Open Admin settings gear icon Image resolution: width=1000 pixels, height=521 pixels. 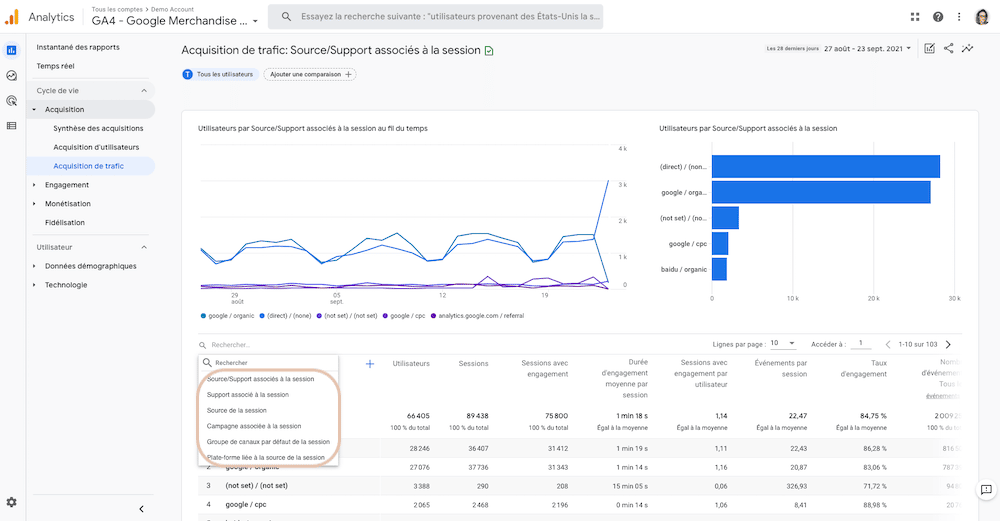(x=11, y=503)
